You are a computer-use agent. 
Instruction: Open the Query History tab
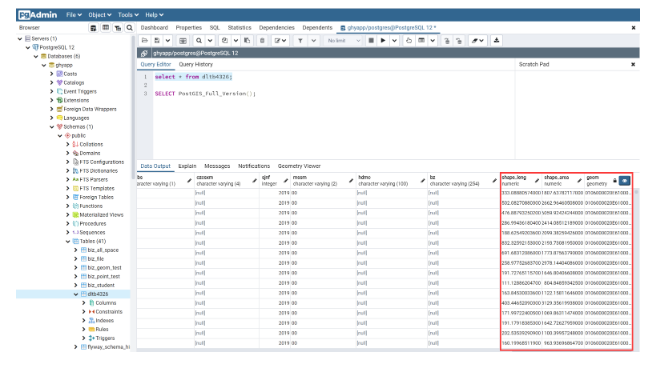pos(196,64)
